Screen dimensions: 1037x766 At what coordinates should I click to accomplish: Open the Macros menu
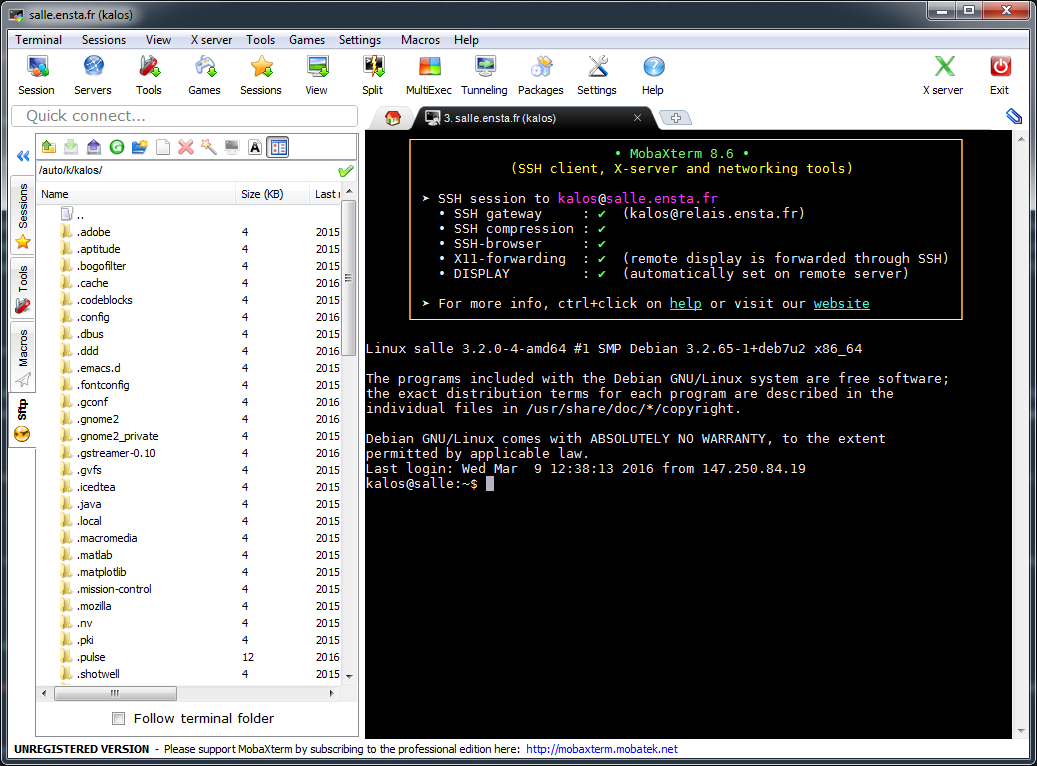pos(420,40)
